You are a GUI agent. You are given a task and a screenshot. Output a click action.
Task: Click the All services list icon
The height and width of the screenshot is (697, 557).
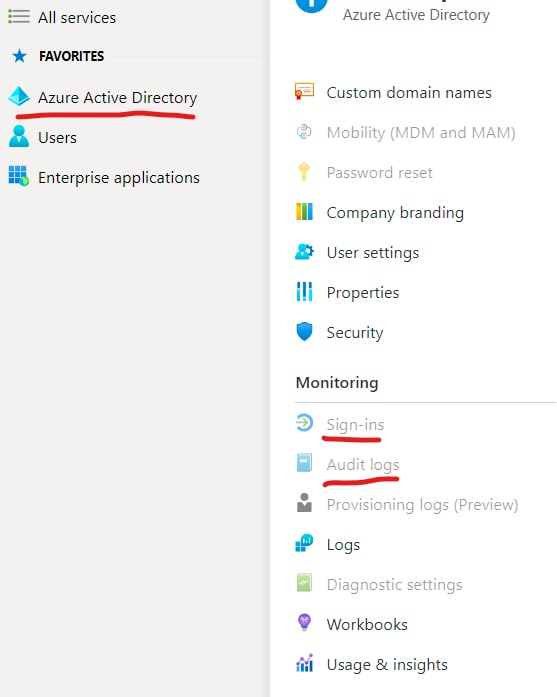pyautogui.click(x=19, y=17)
